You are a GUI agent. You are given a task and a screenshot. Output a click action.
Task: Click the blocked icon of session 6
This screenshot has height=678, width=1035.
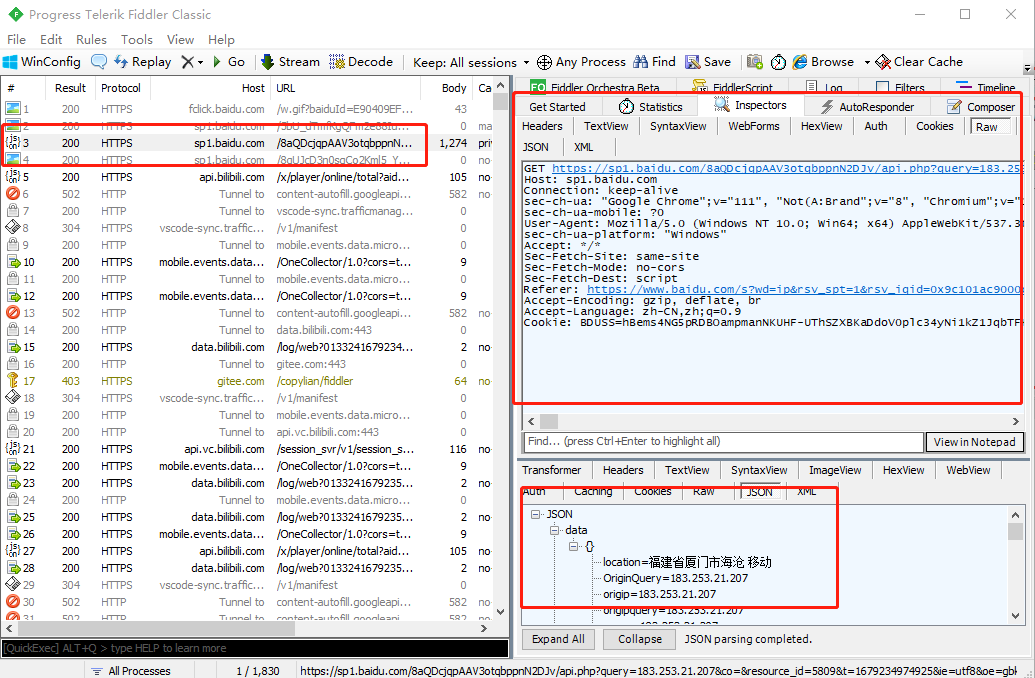12,194
